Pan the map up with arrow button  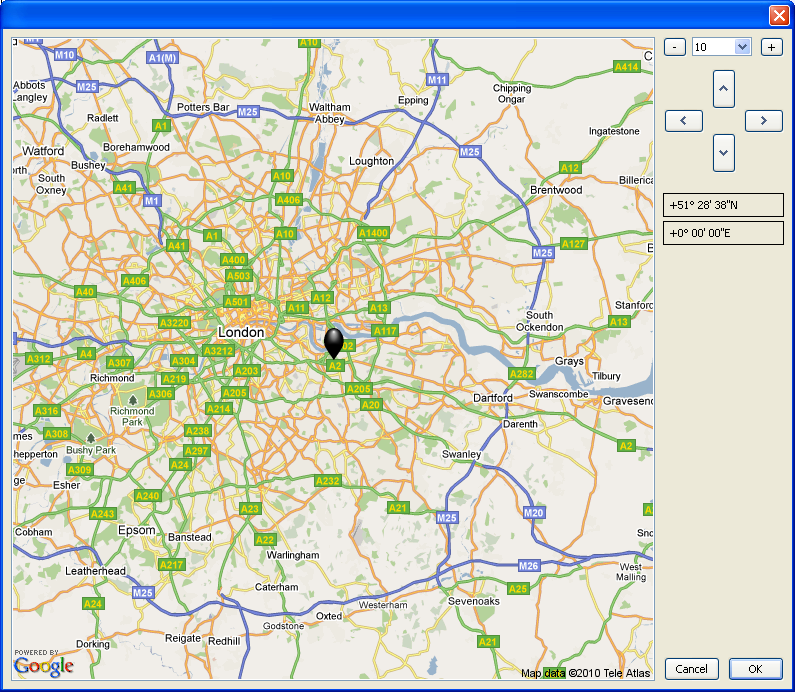point(724,89)
